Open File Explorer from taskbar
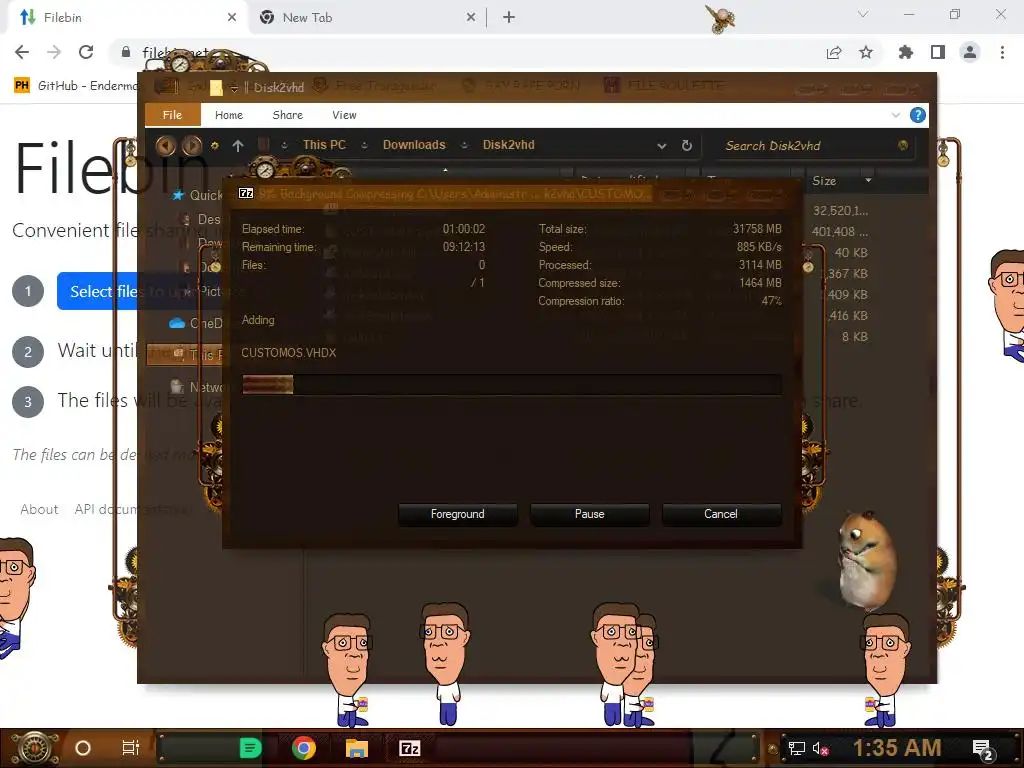 [357, 748]
